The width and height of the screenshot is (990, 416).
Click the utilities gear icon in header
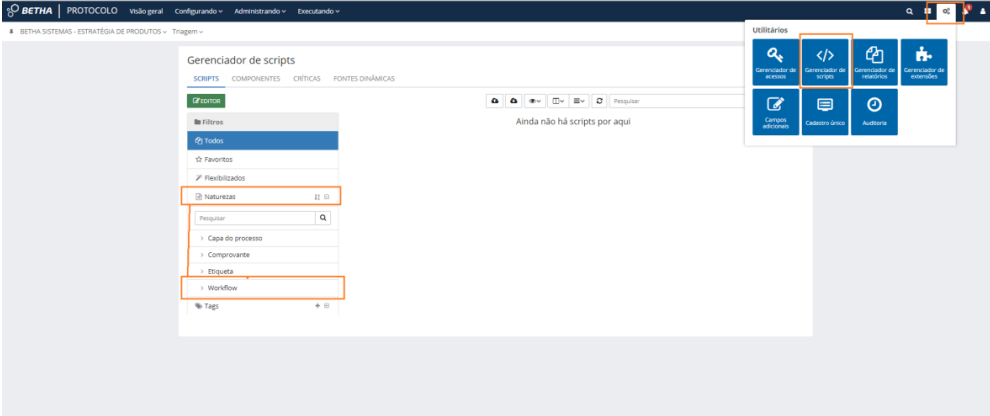pos(946,11)
